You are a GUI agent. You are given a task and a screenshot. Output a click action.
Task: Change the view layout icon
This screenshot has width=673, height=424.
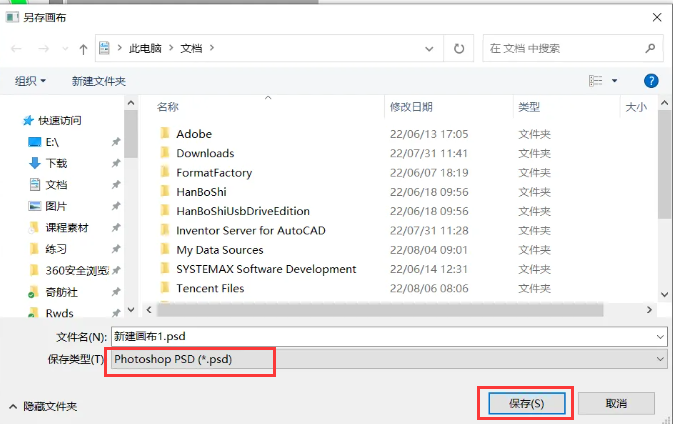(x=595, y=81)
